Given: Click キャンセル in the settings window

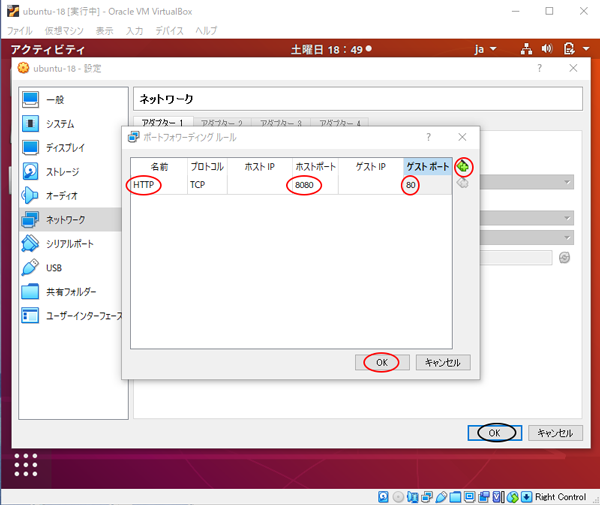Looking at the screenshot, I should [x=555, y=433].
